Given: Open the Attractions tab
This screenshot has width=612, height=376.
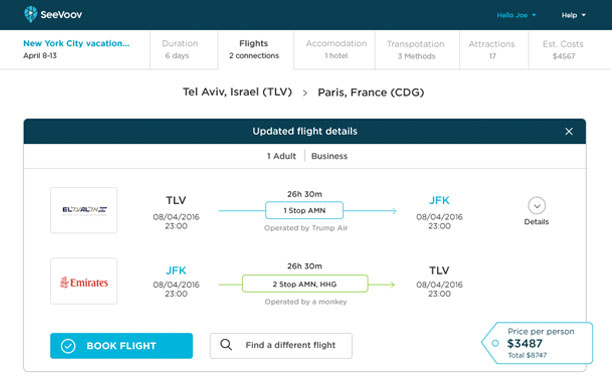Looking at the screenshot, I should [x=492, y=50].
